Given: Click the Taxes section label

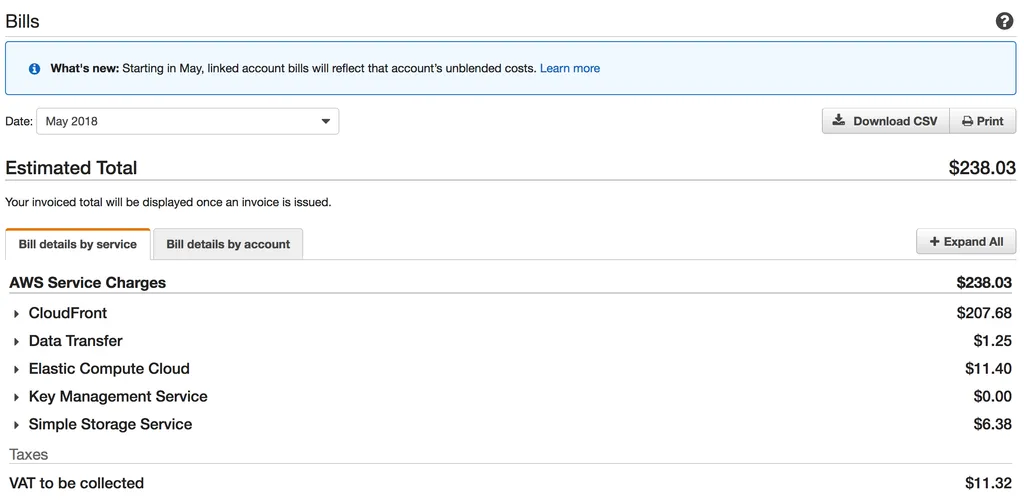Looking at the screenshot, I should pyautogui.click(x=29, y=454).
